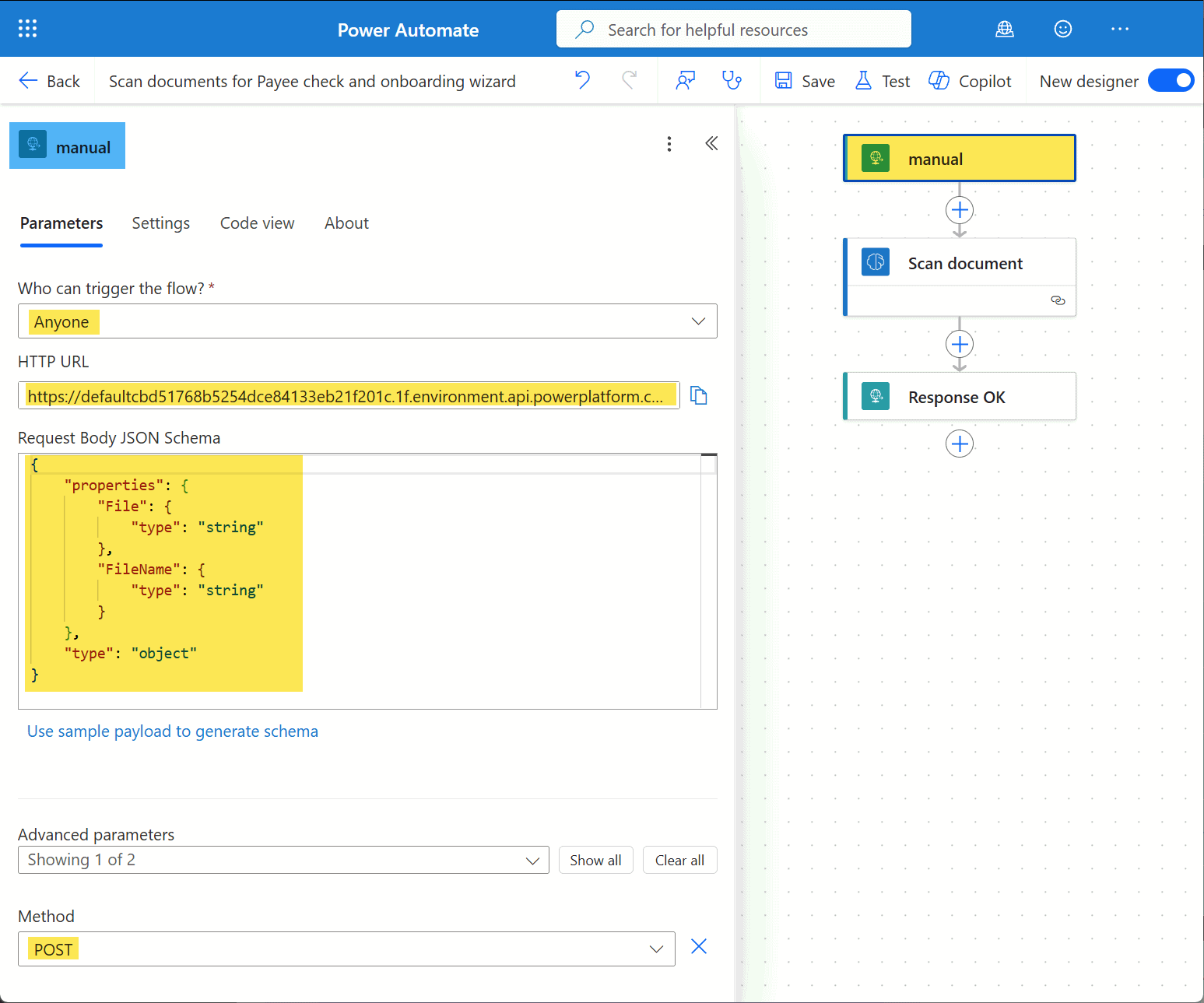
Task: Click the Response OK node label
Action: [x=957, y=397]
